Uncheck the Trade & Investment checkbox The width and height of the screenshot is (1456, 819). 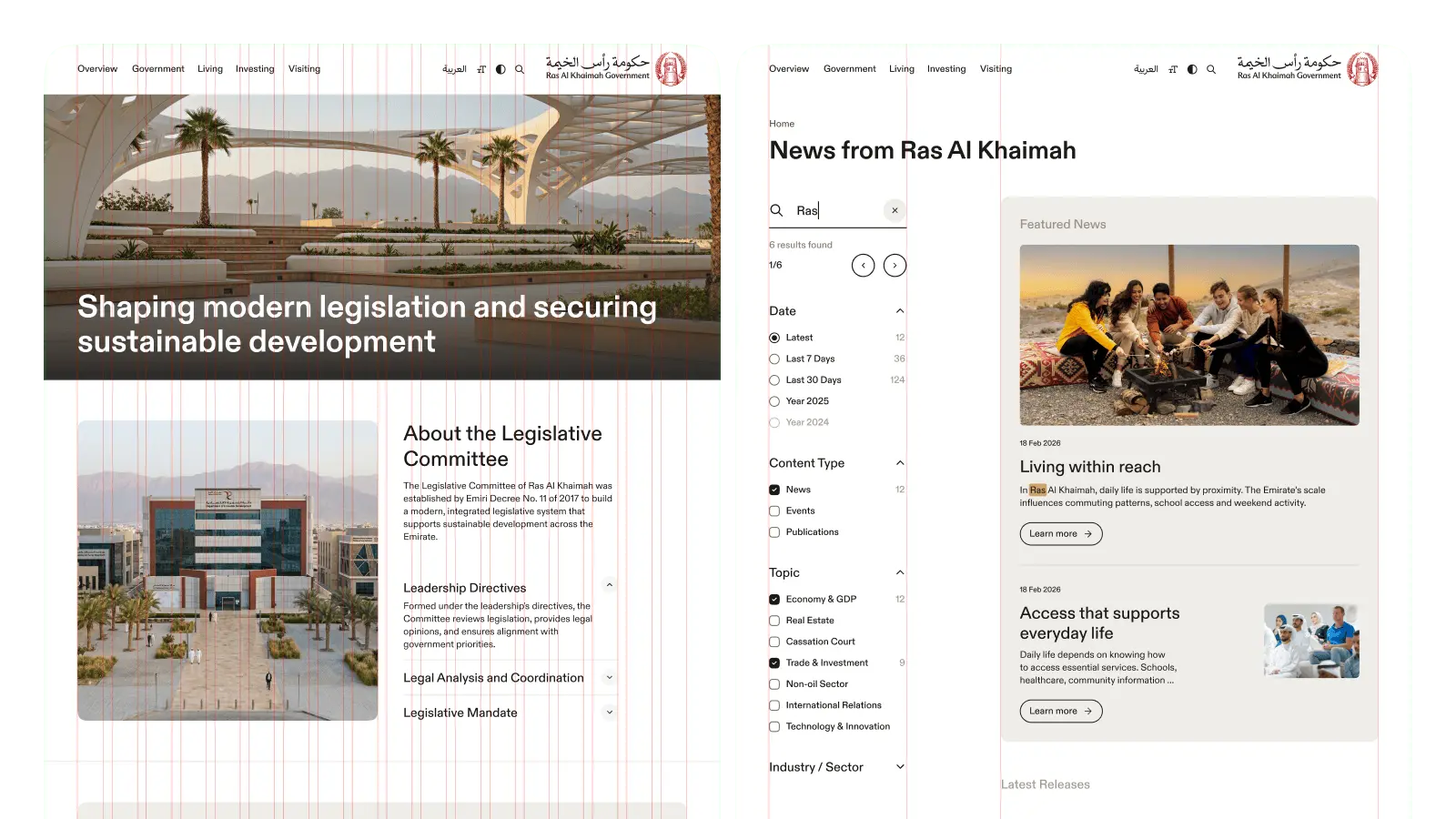774,662
